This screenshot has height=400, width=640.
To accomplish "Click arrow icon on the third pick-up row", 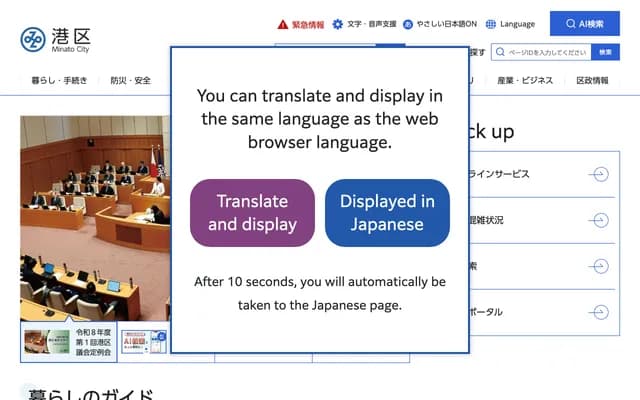I will 599,266.
